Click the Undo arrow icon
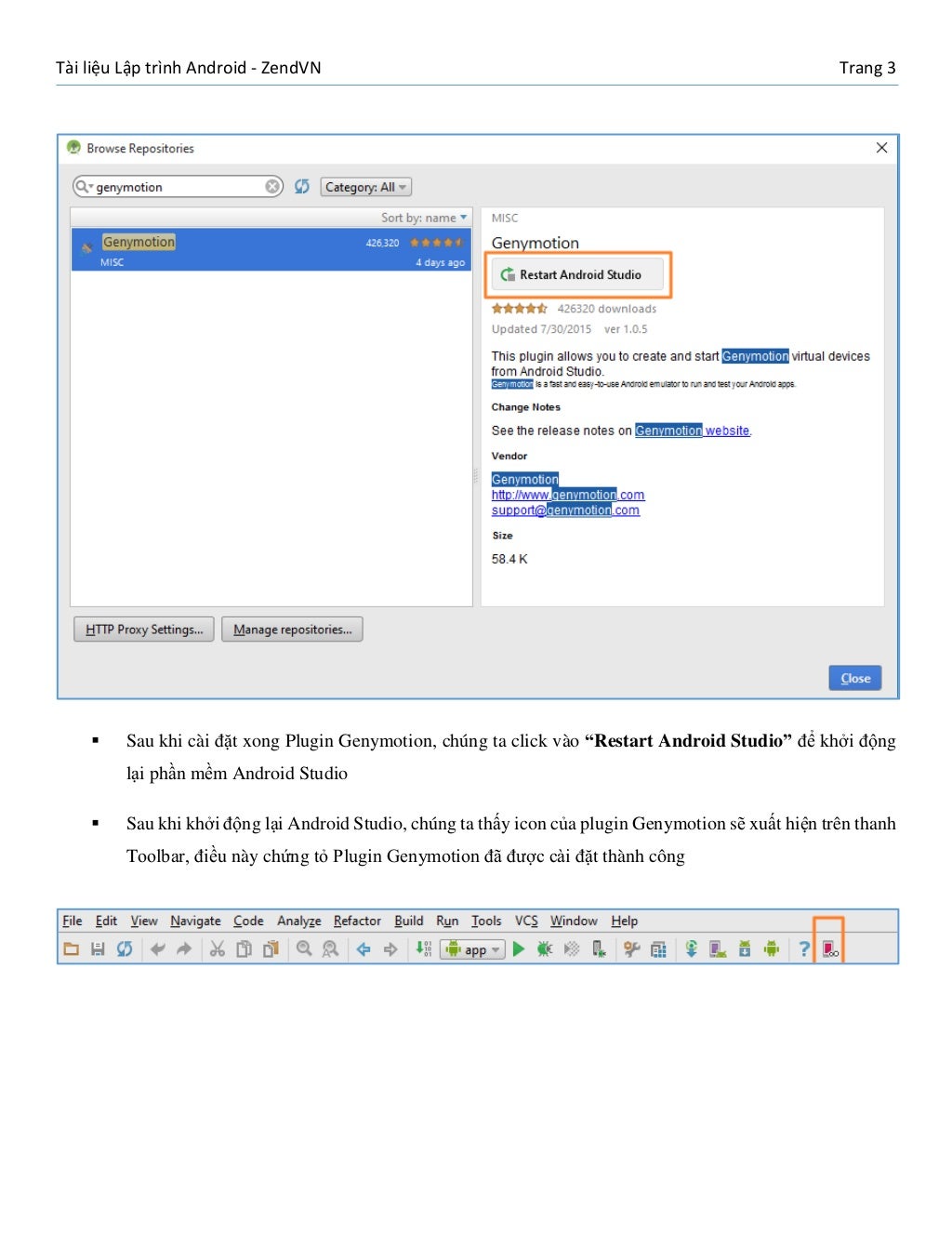Screen dimensions: 952x1233 (x=158, y=949)
